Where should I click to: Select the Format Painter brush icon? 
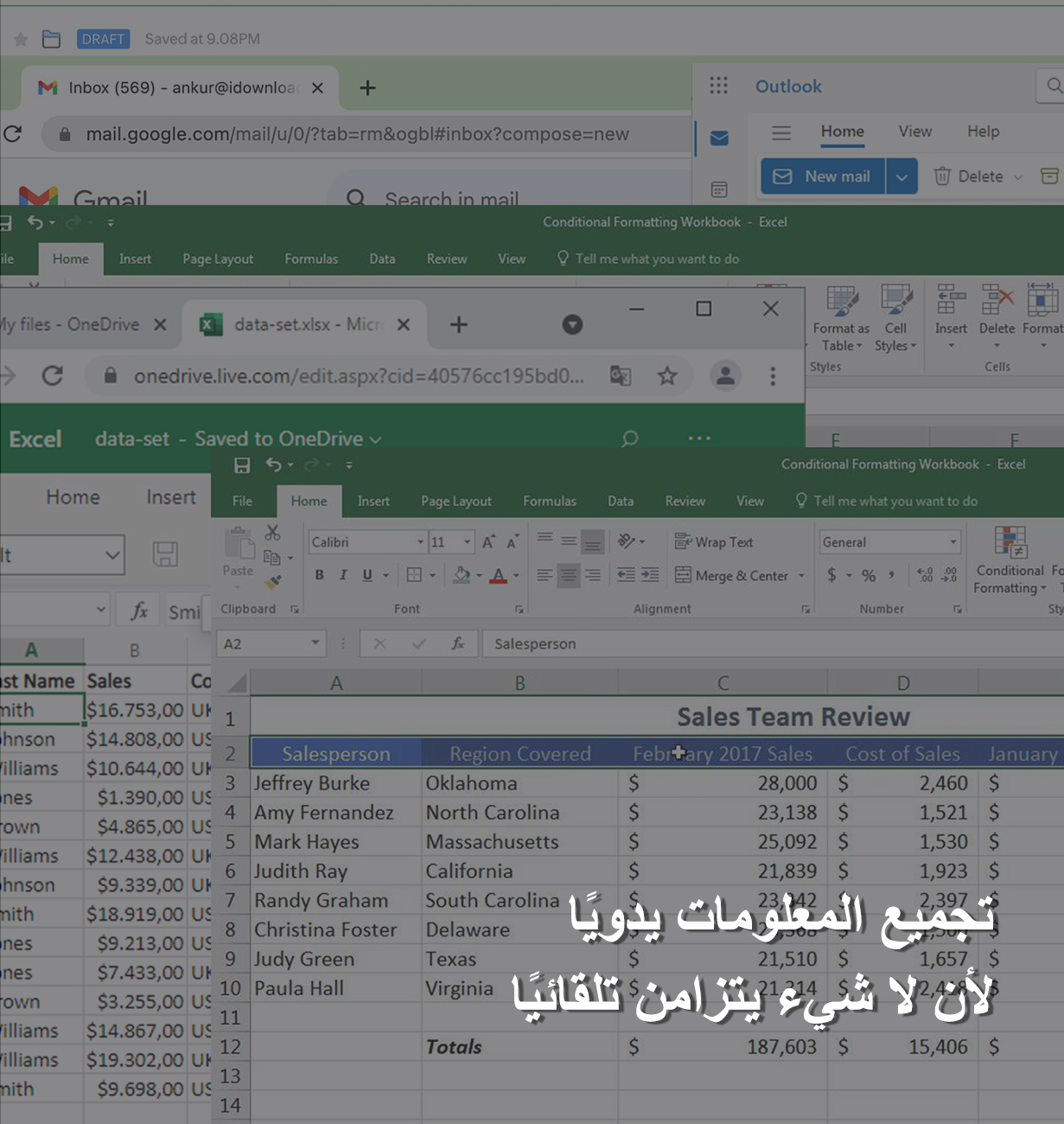click(x=273, y=582)
